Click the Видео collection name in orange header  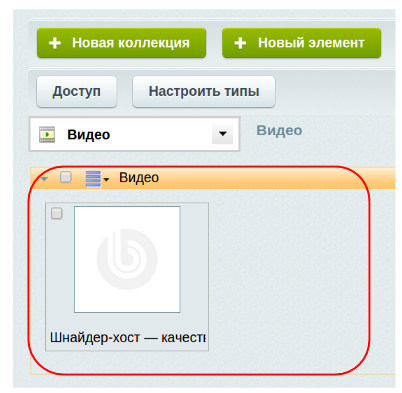[139, 177]
